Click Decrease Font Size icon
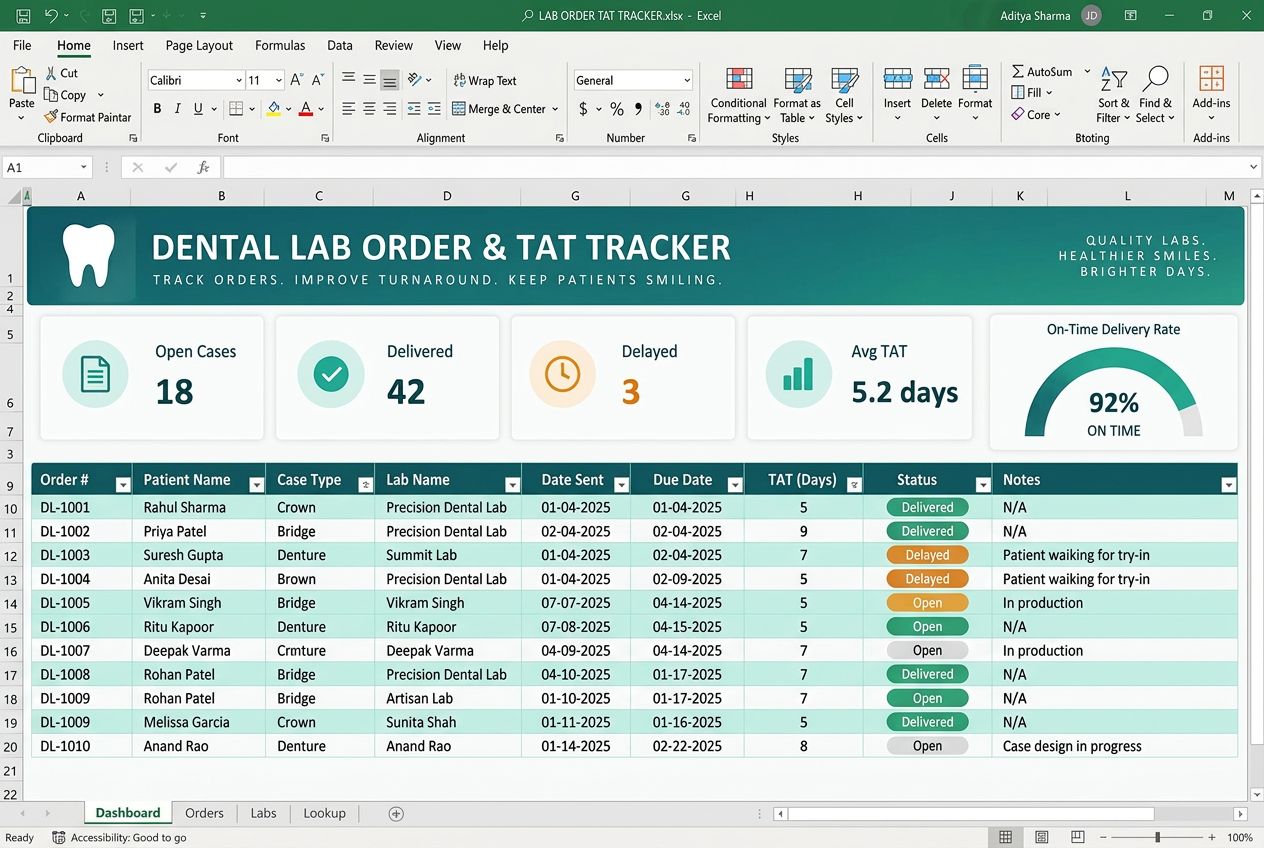Image resolution: width=1264 pixels, height=848 pixels. (x=318, y=80)
